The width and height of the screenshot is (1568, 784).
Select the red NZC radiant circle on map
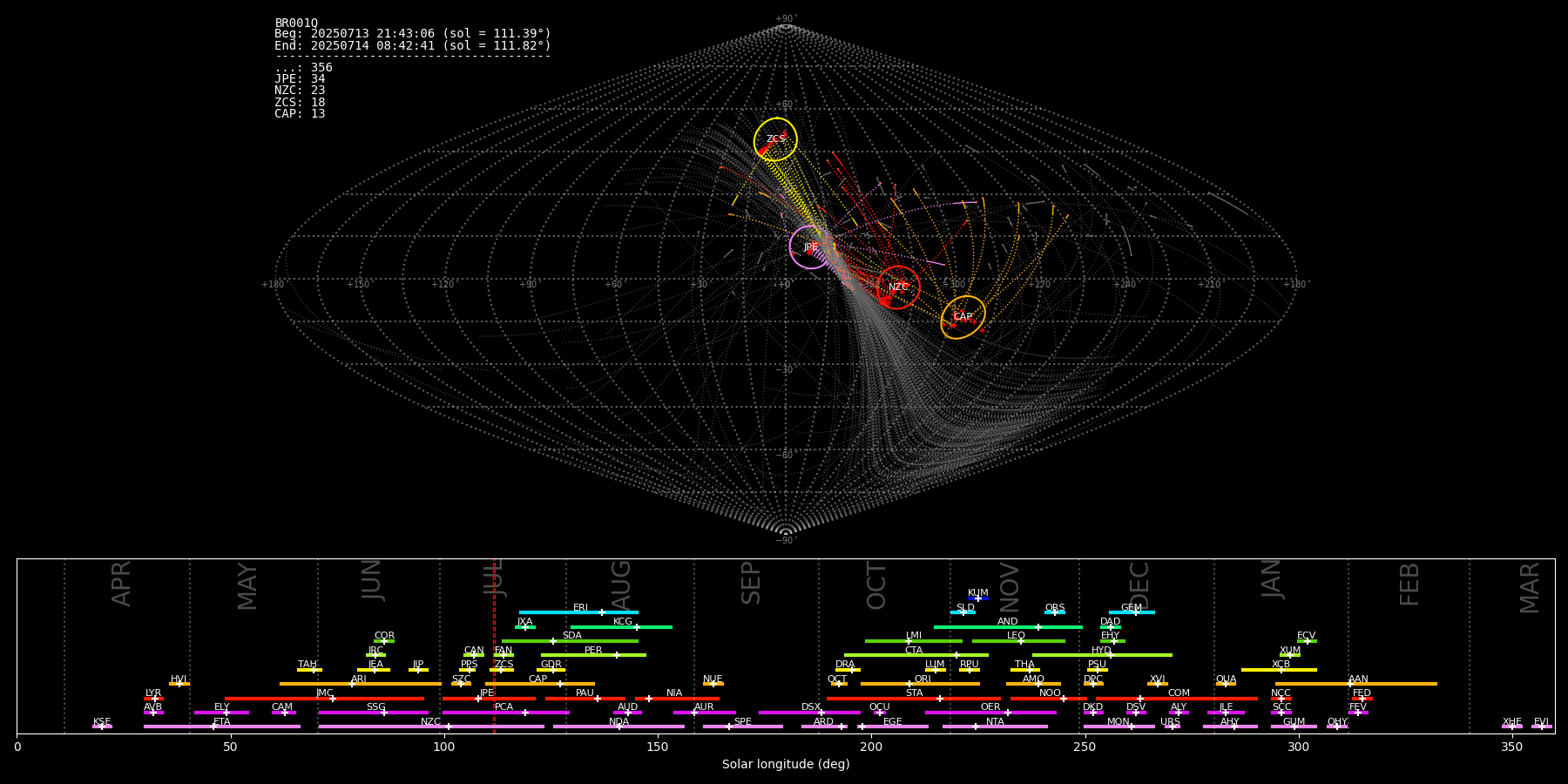tap(898, 287)
